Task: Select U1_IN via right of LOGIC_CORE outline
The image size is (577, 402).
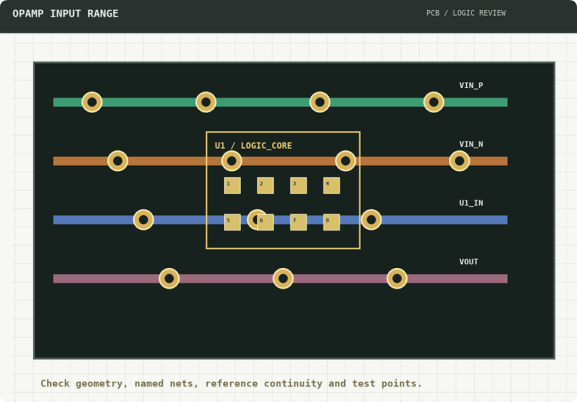Action: click(x=371, y=220)
